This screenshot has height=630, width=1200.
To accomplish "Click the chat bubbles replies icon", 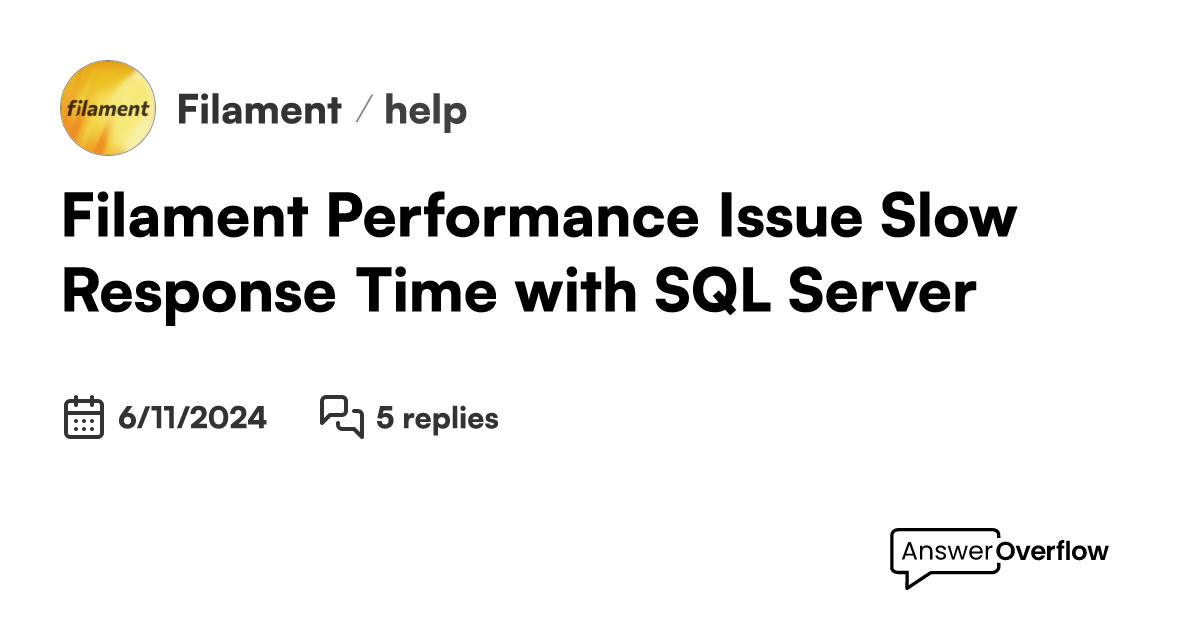I will pos(341,417).
